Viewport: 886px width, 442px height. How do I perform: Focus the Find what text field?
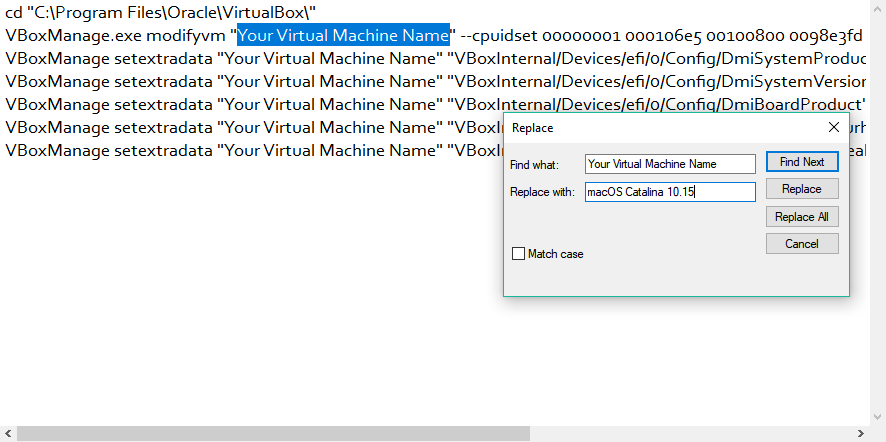(x=670, y=164)
